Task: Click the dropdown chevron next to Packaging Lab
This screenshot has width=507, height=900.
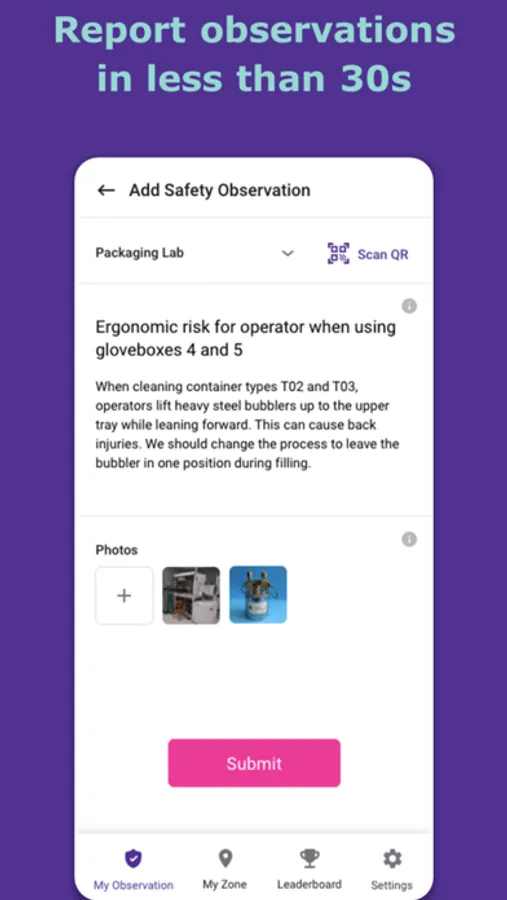Action: (x=288, y=253)
